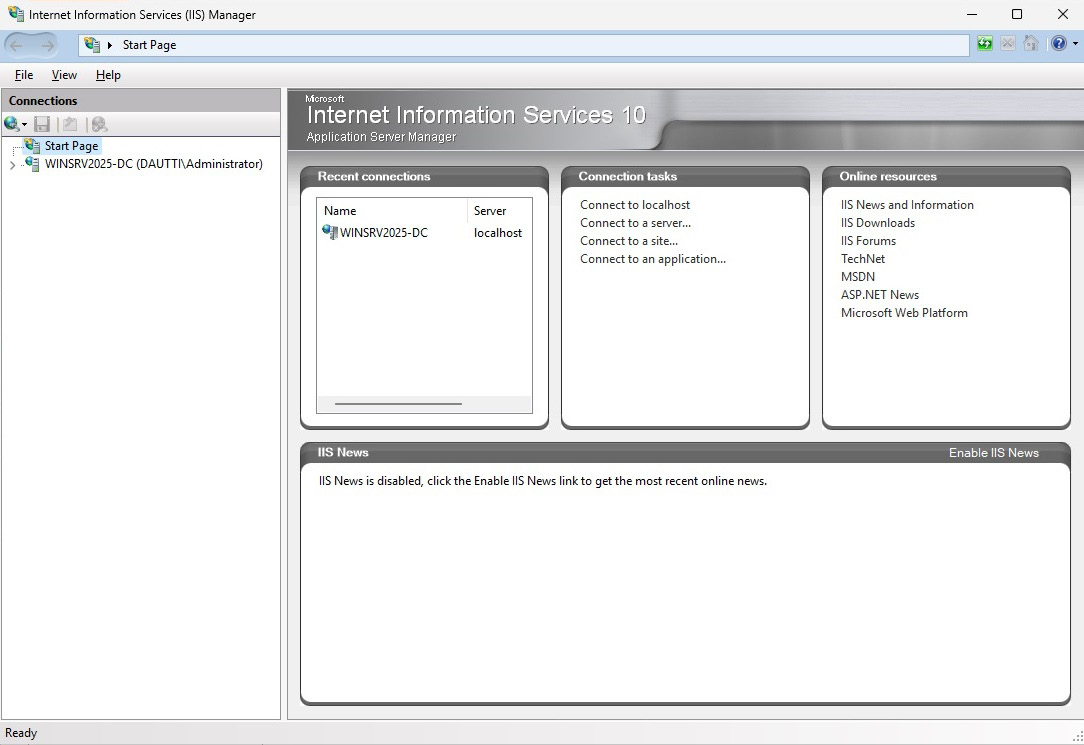Open the MSDN link
Viewport: 1084px width, 745px height.
coord(857,276)
